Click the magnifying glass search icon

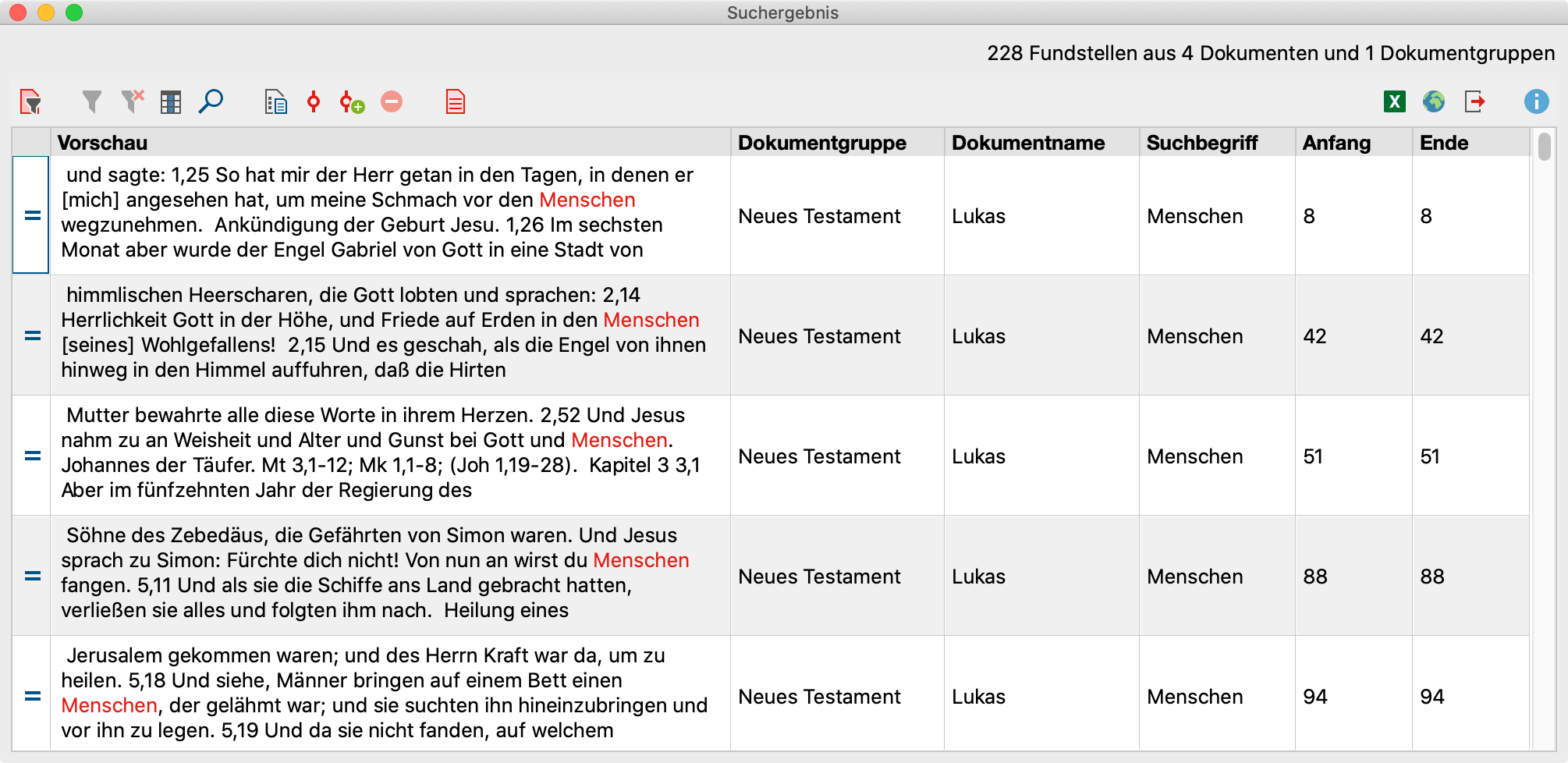pos(211,101)
